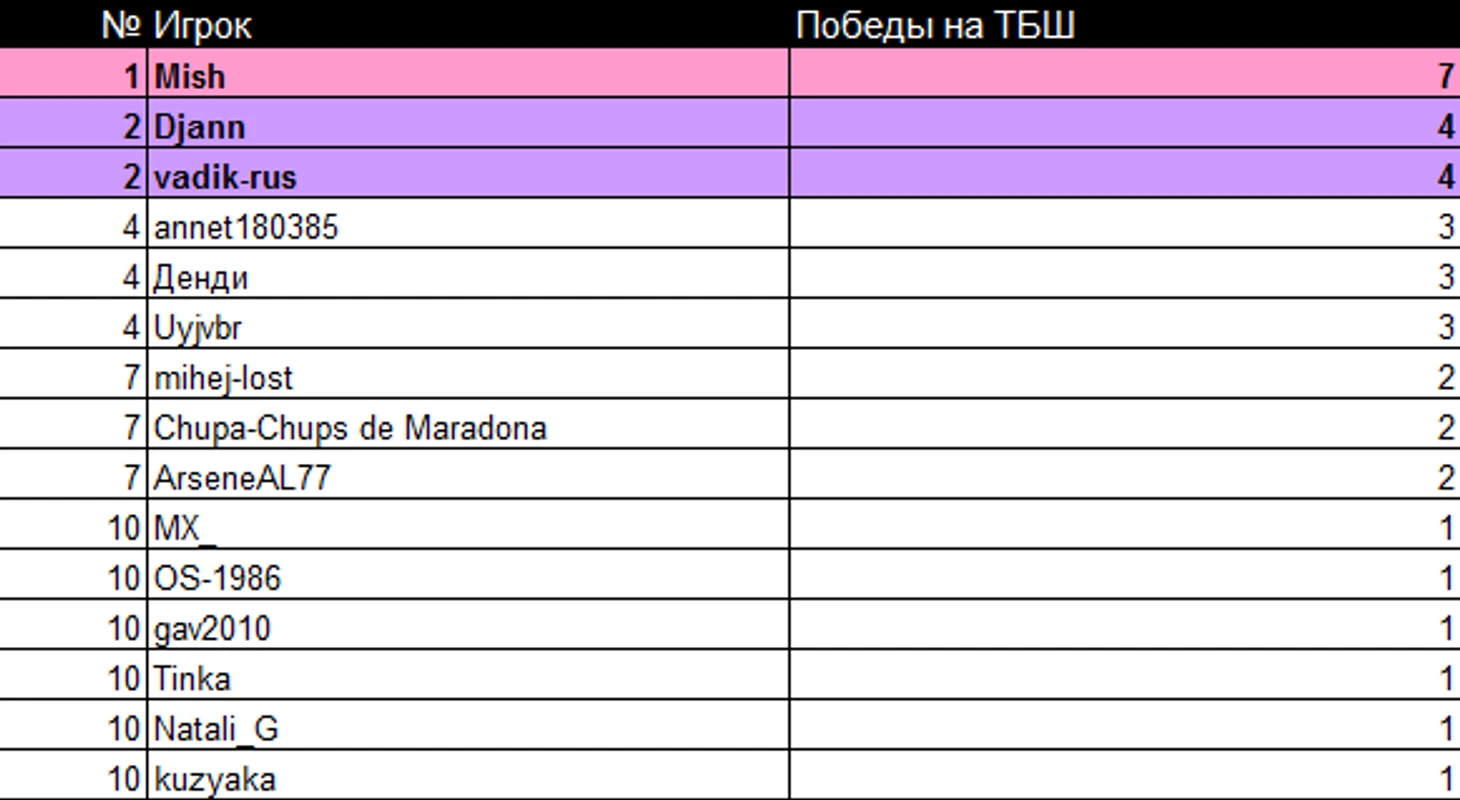Click the MX_ name cell
This screenshot has height=800, width=1460.
(468, 525)
